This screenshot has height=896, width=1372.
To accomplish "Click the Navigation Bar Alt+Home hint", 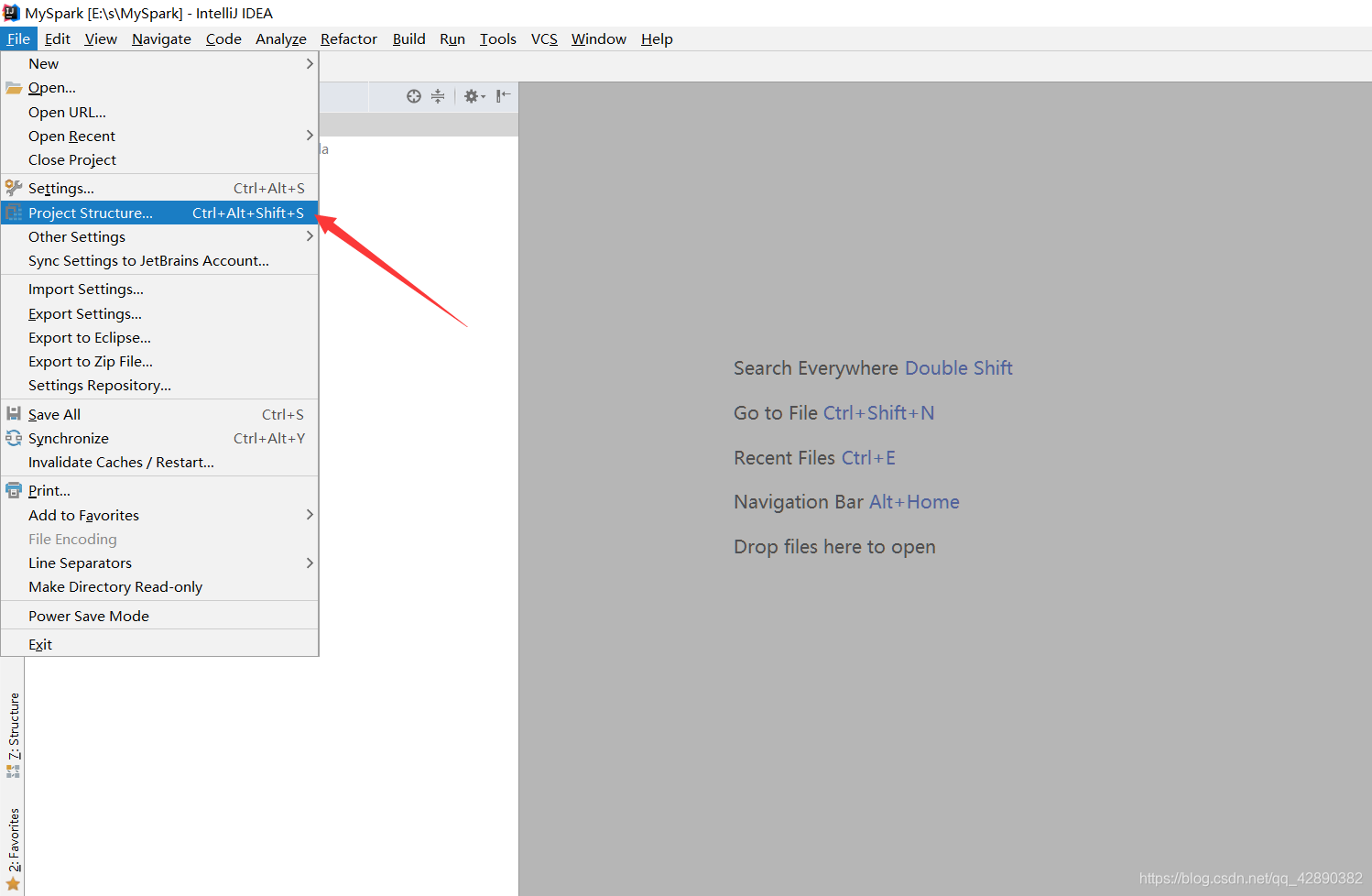I will click(x=846, y=502).
